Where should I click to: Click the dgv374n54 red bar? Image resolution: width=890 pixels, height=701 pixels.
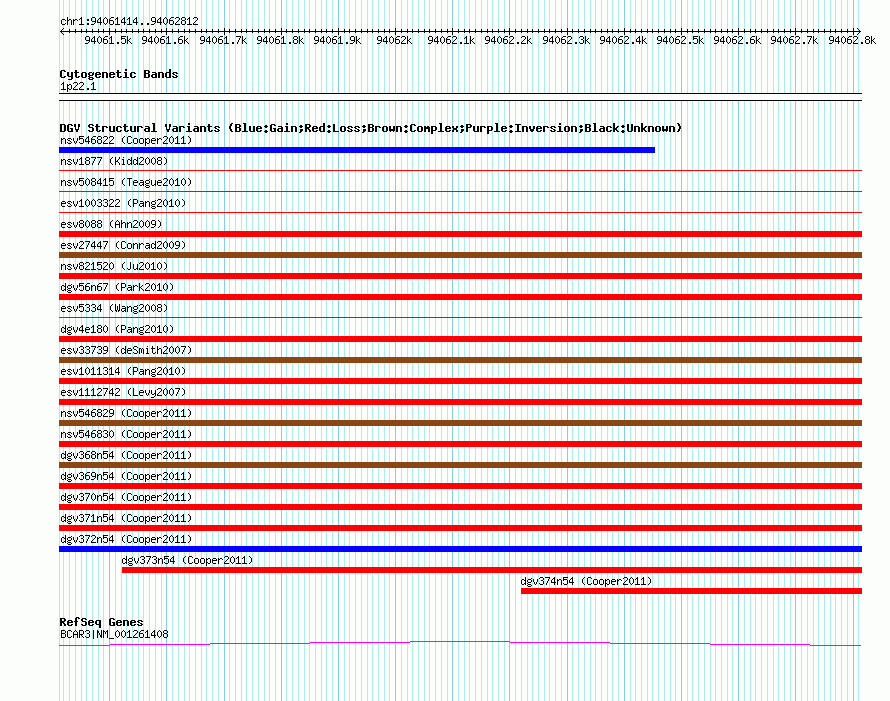pyautogui.click(x=691, y=591)
